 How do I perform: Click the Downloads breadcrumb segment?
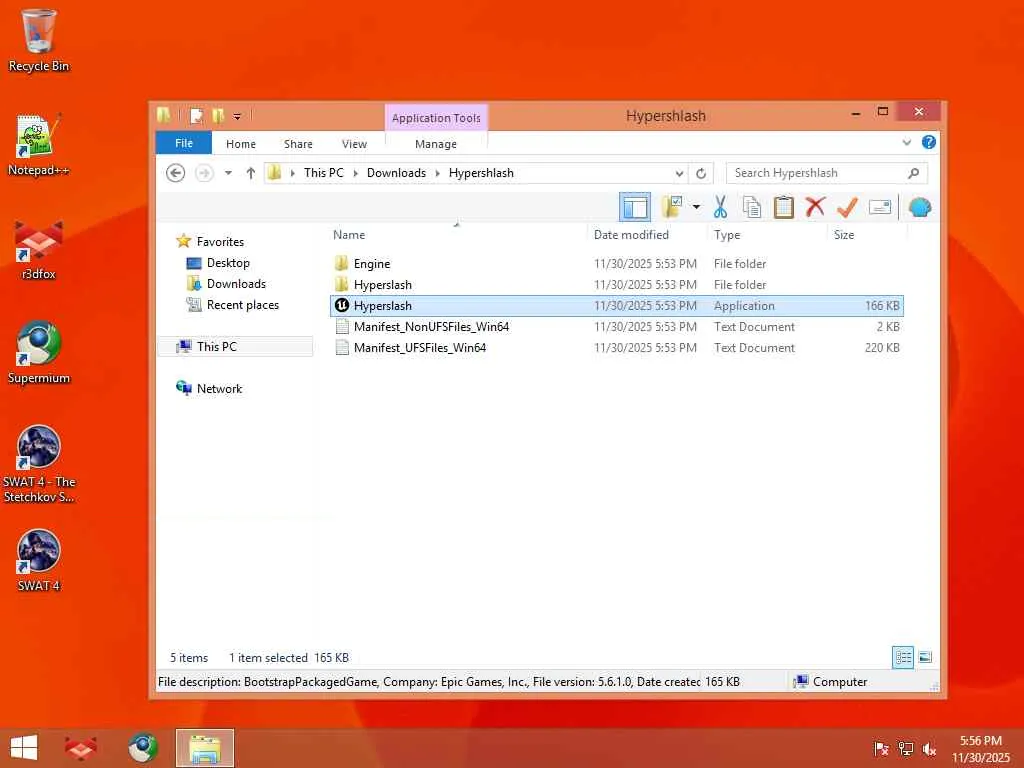tap(396, 173)
